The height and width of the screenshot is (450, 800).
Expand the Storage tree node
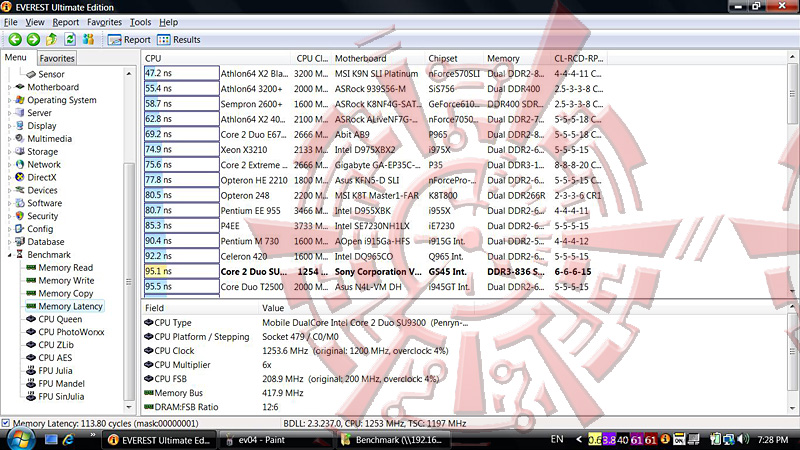click(10, 152)
